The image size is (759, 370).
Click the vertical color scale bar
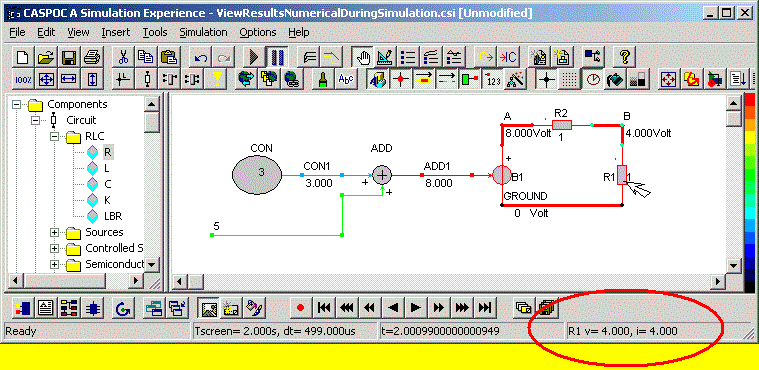751,194
